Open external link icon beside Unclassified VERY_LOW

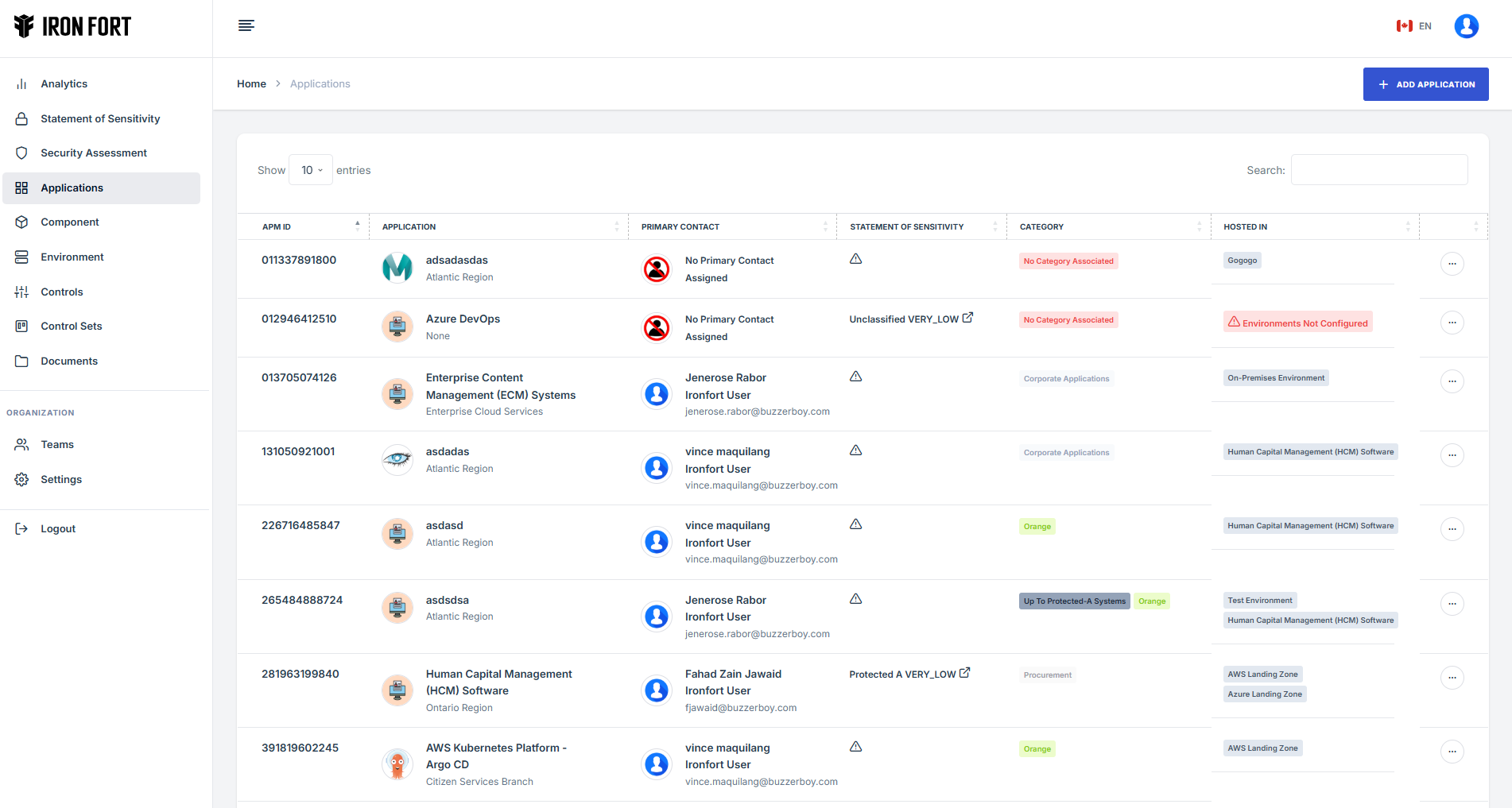click(967, 318)
